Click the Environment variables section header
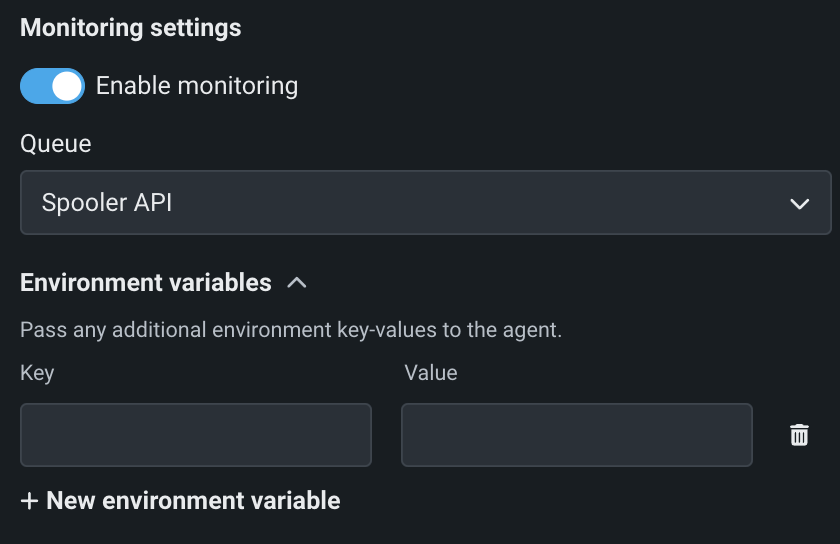The image size is (840, 544). click(x=146, y=283)
